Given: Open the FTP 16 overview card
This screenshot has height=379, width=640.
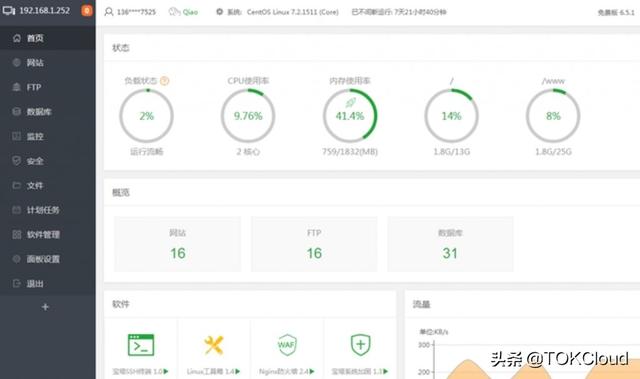Looking at the screenshot, I should (314, 244).
